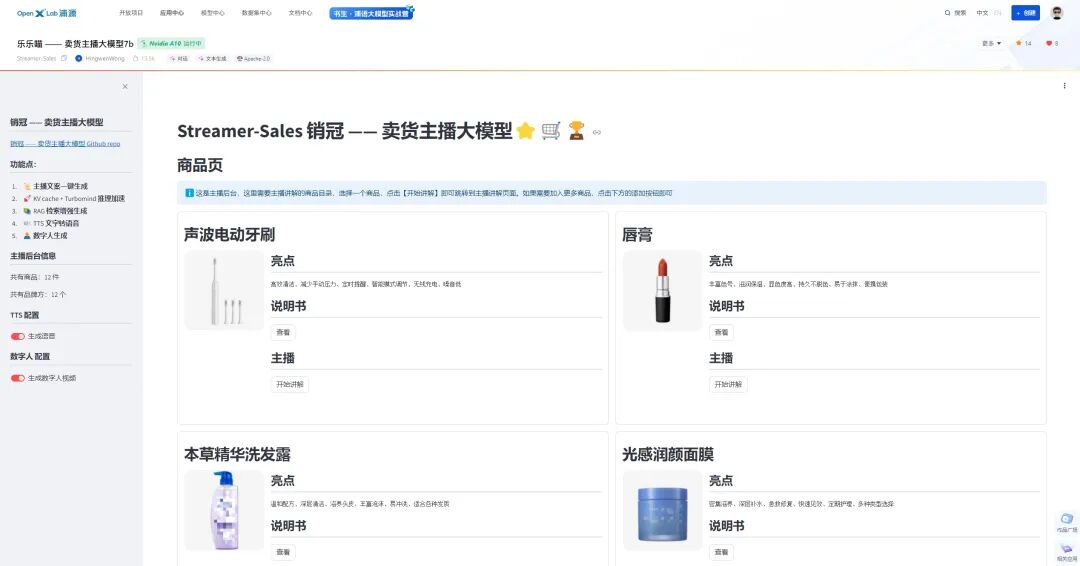Toggle the 生成数字人视频 switch
Viewport: 1080px width, 566px height.
tap(18, 378)
